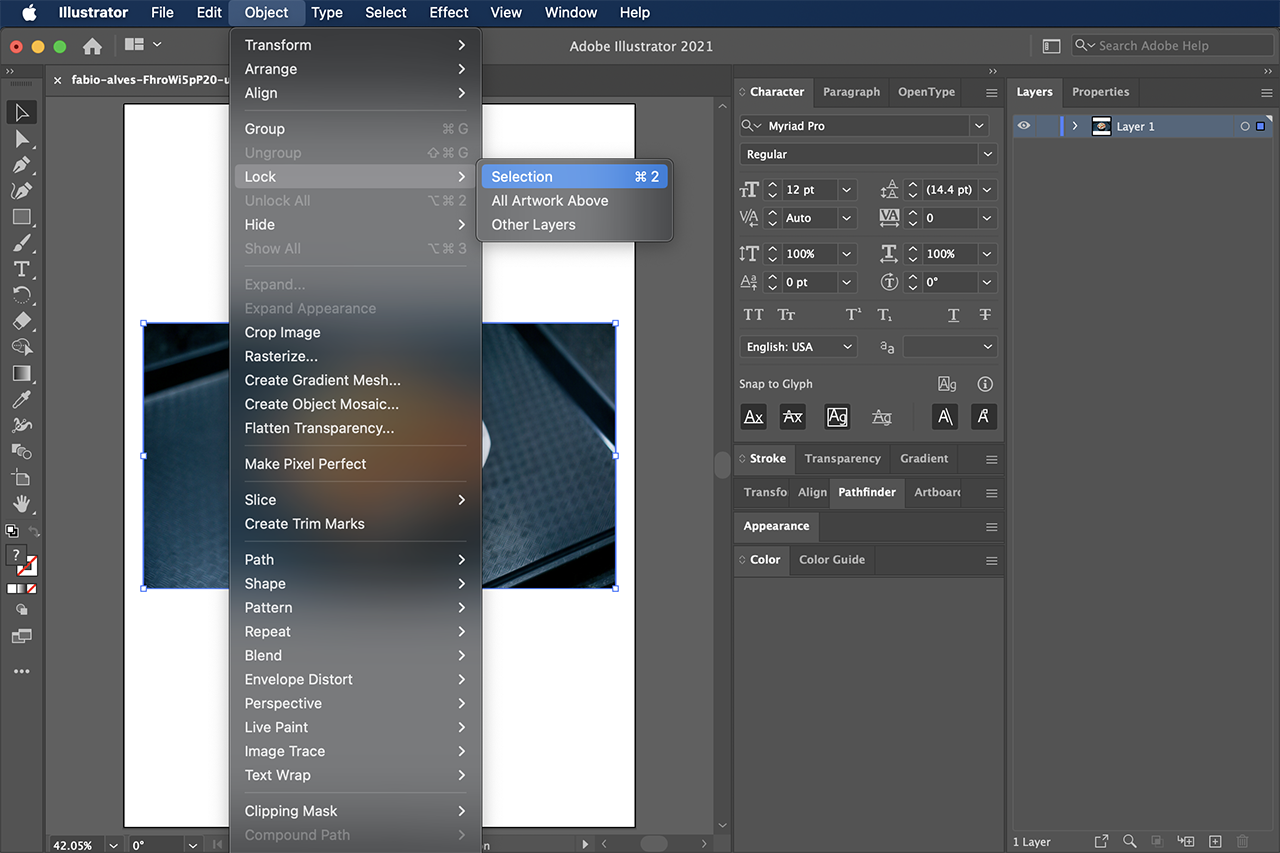Screen dimensions: 1280x853
Task: Select the Curvature tool
Action: 21,190
